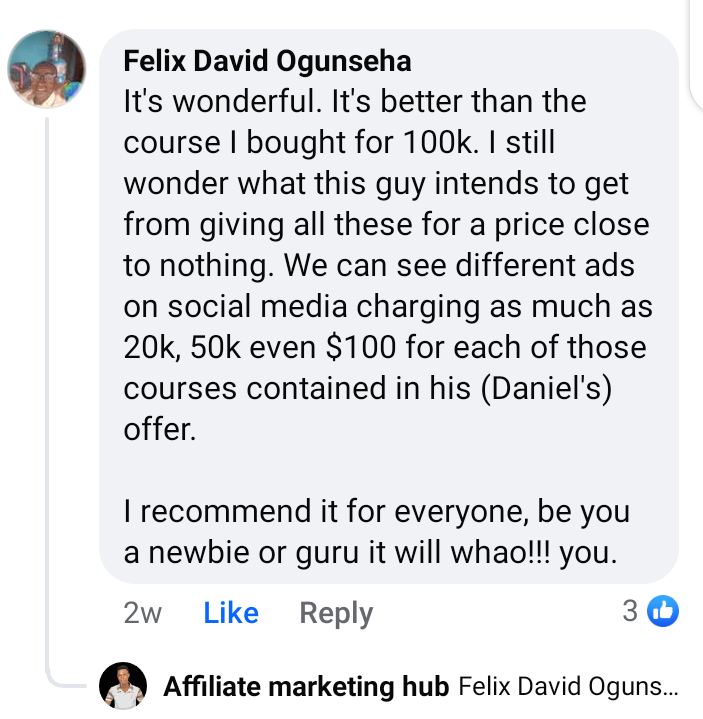Click the first line "It's wonderful" in the comment
703x719 pixels.
[x=222, y=101]
